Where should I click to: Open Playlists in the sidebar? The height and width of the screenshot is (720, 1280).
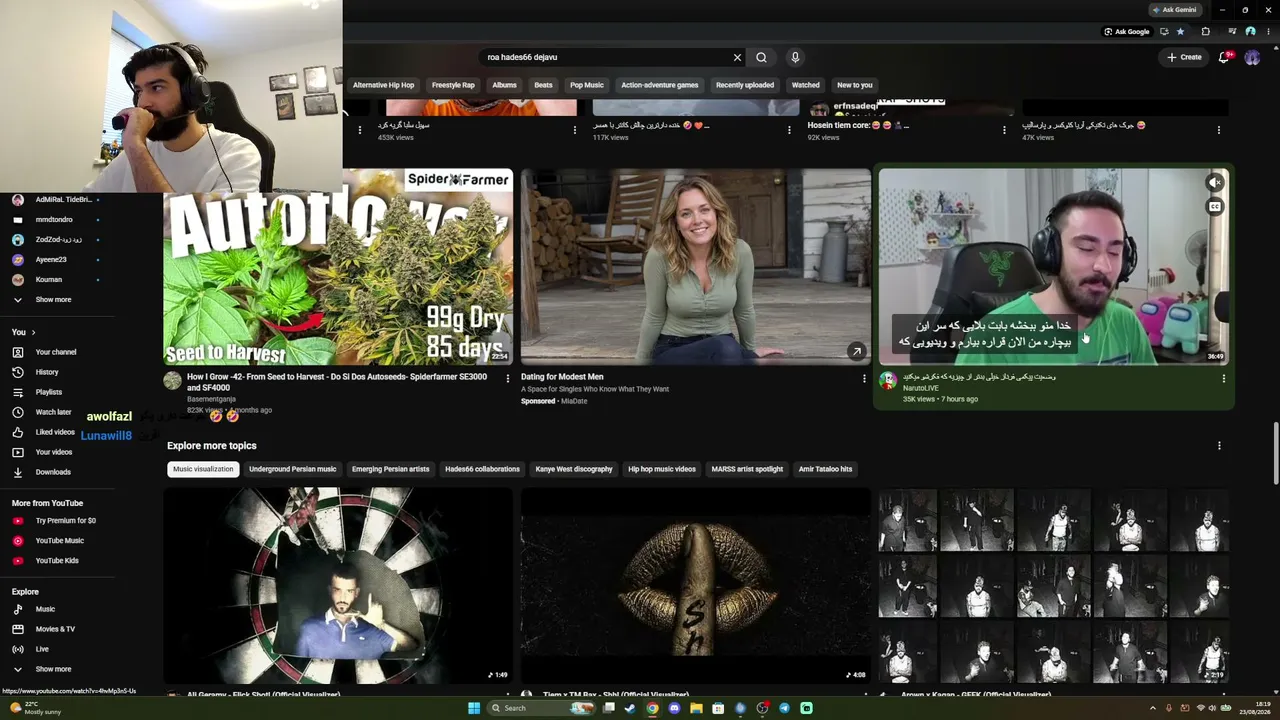tap(49, 392)
